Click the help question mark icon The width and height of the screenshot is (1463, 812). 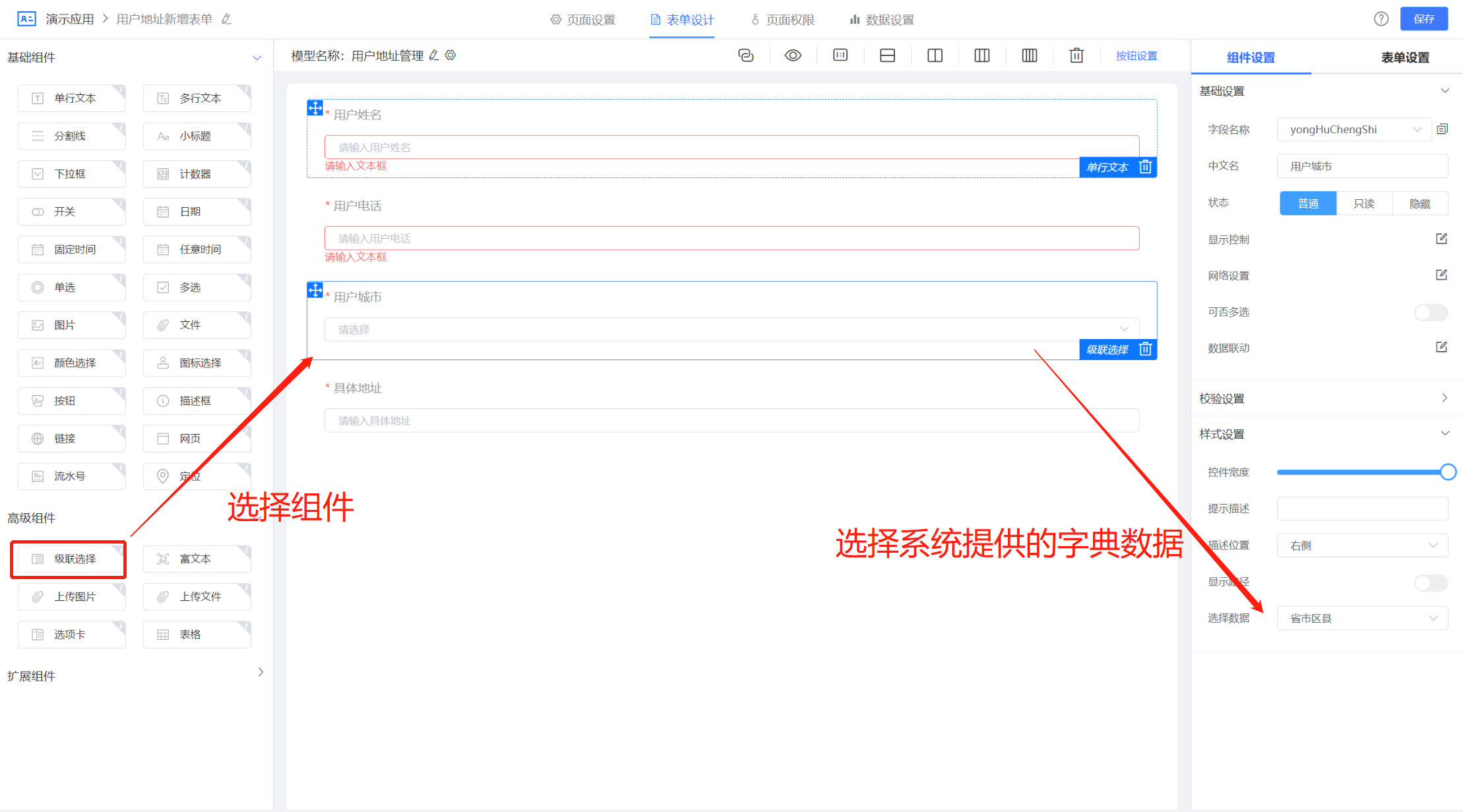point(1381,19)
